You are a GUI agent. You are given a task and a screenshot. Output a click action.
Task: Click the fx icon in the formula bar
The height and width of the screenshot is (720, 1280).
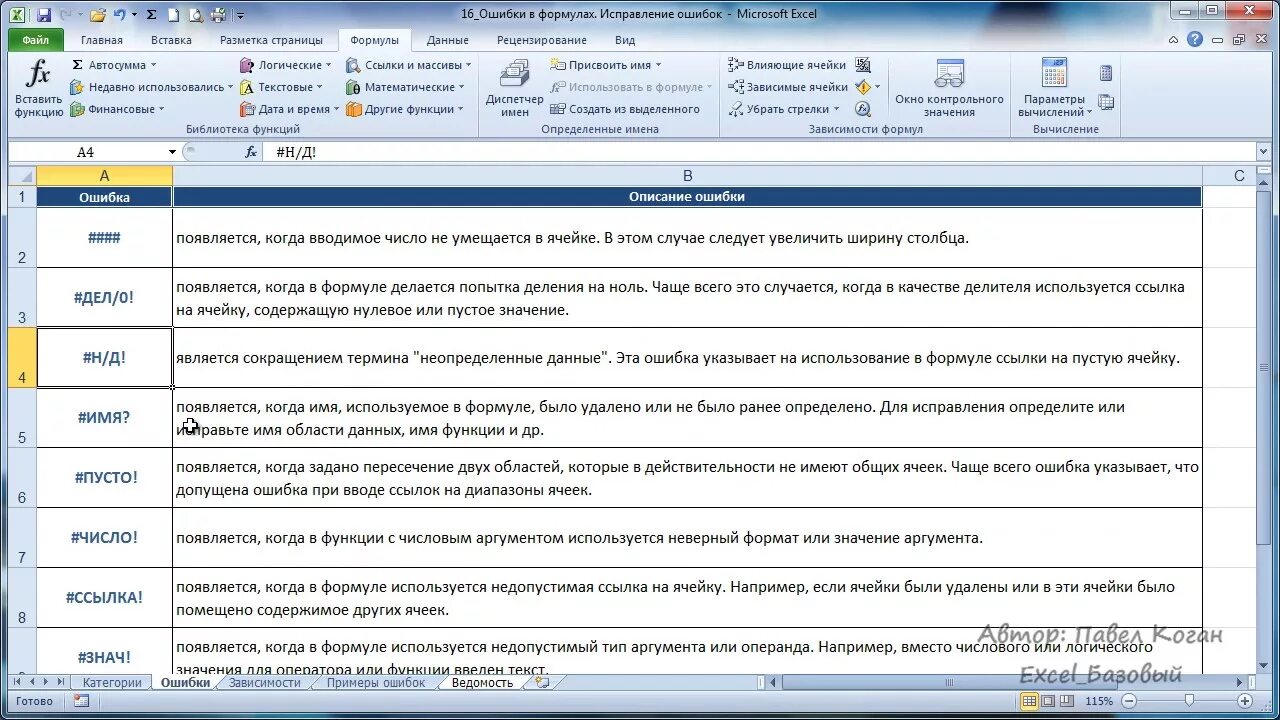click(x=251, y=152)
